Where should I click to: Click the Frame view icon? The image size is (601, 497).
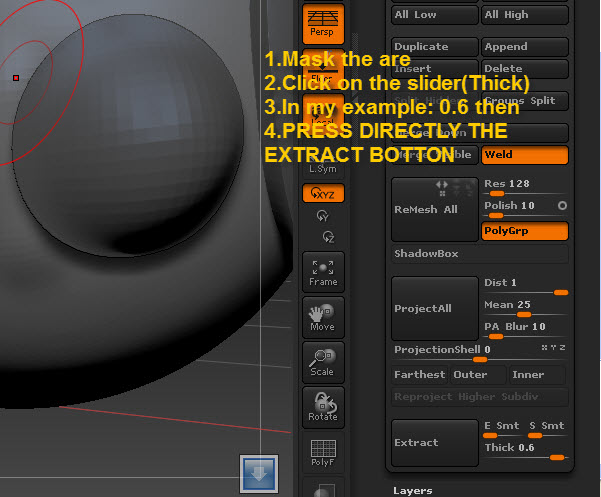coord(323,272)
